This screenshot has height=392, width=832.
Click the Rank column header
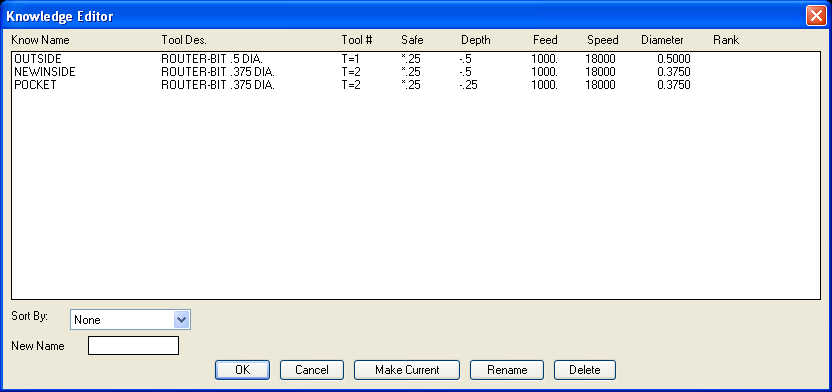(726, 40)
